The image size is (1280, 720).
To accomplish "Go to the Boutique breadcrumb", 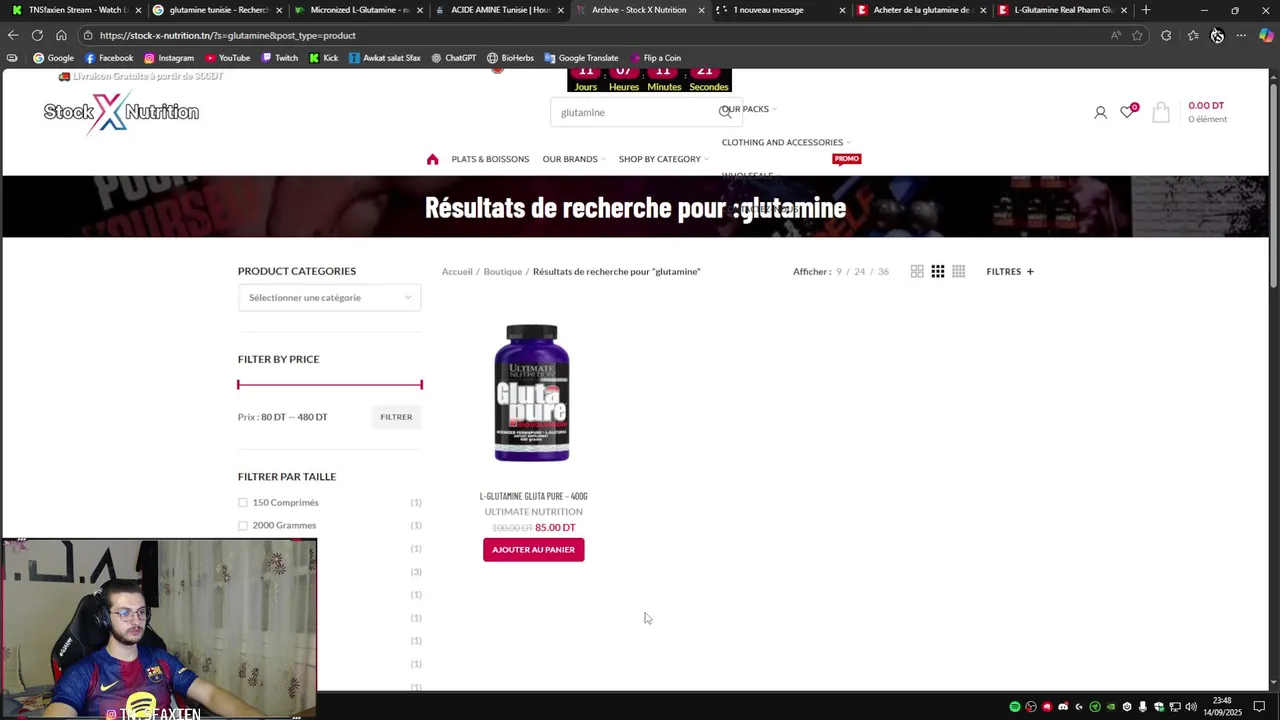I will click(503, 271).
